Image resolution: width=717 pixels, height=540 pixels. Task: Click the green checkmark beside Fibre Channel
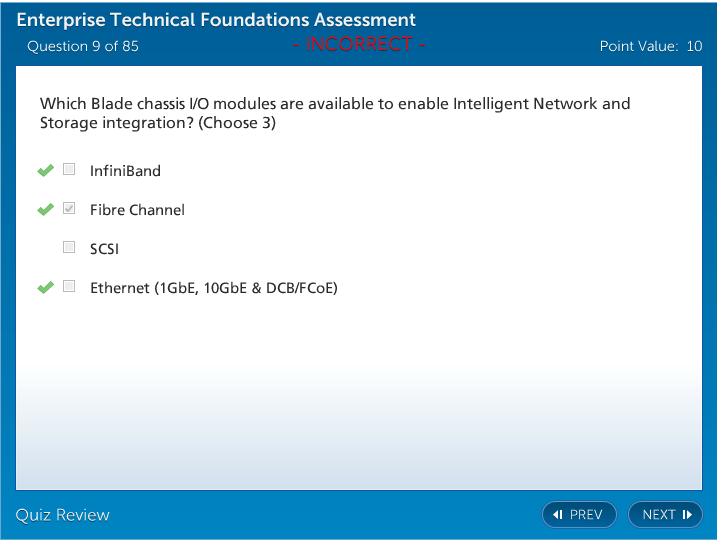click(x=45, y=210)
